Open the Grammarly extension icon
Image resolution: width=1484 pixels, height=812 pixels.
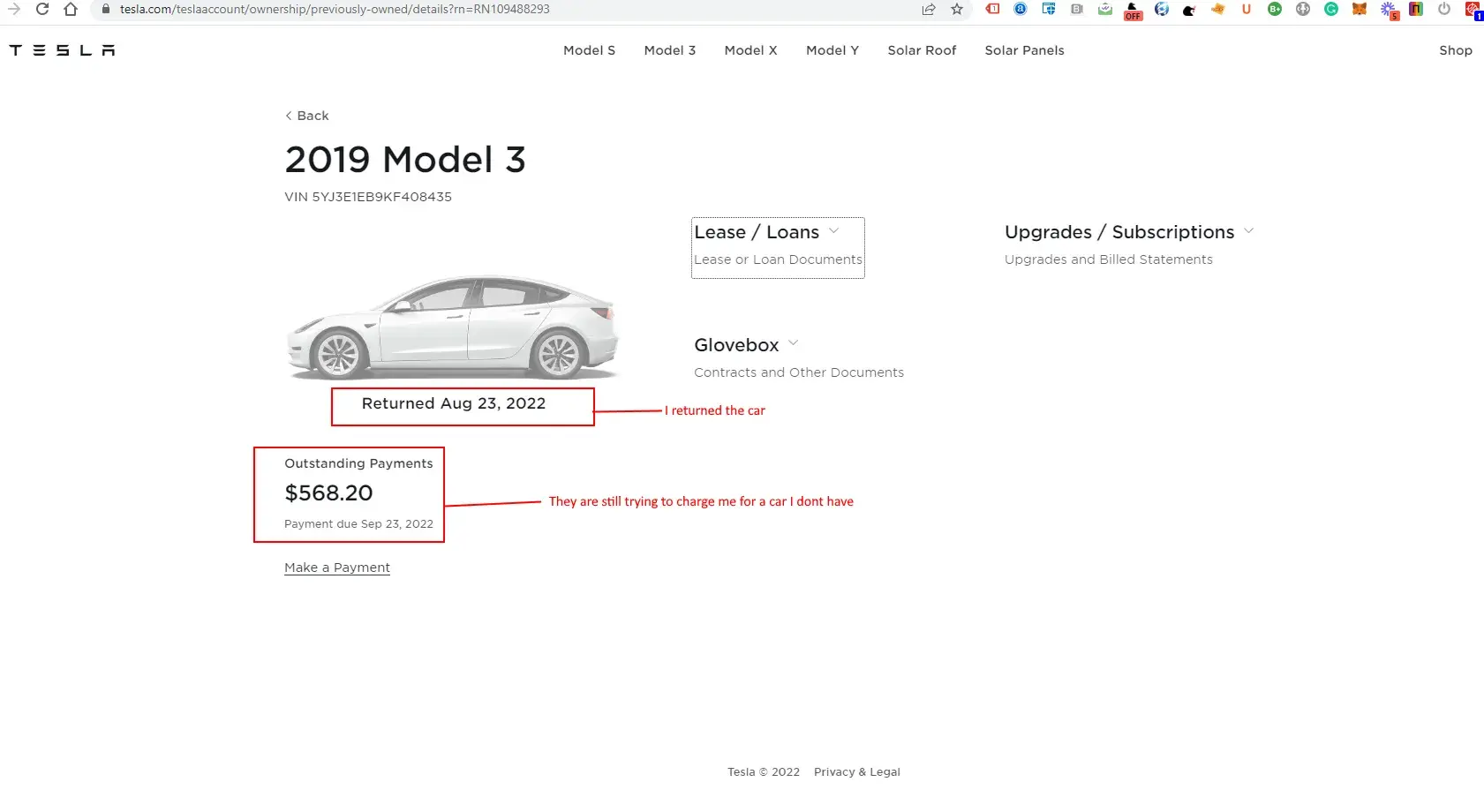coord(1331,9)
